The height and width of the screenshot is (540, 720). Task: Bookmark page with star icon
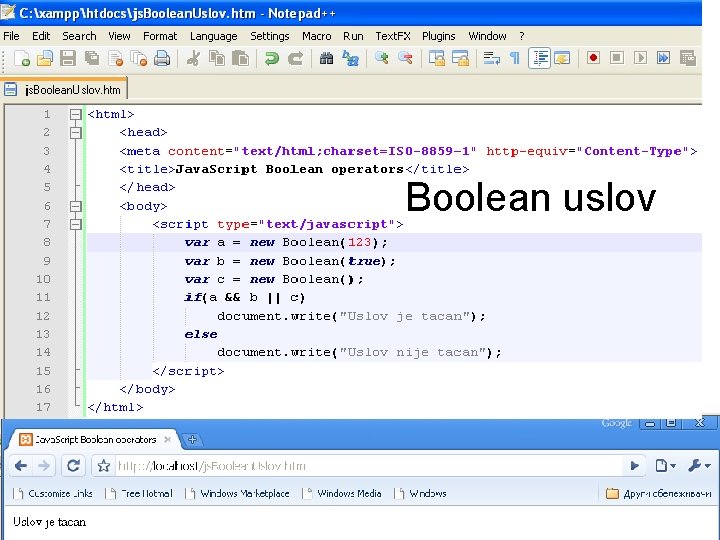[x=104, y=466]
